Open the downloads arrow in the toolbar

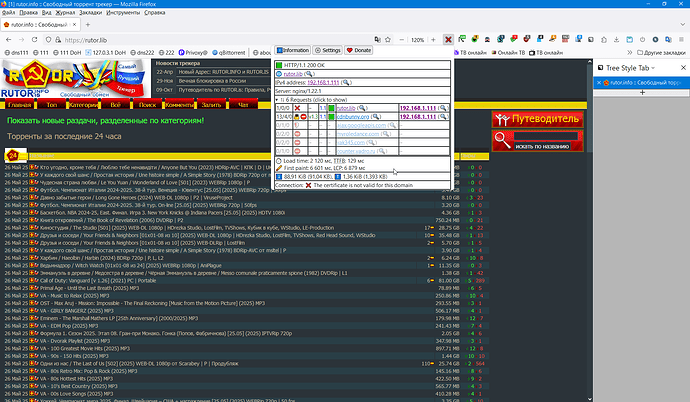point(617,40)
